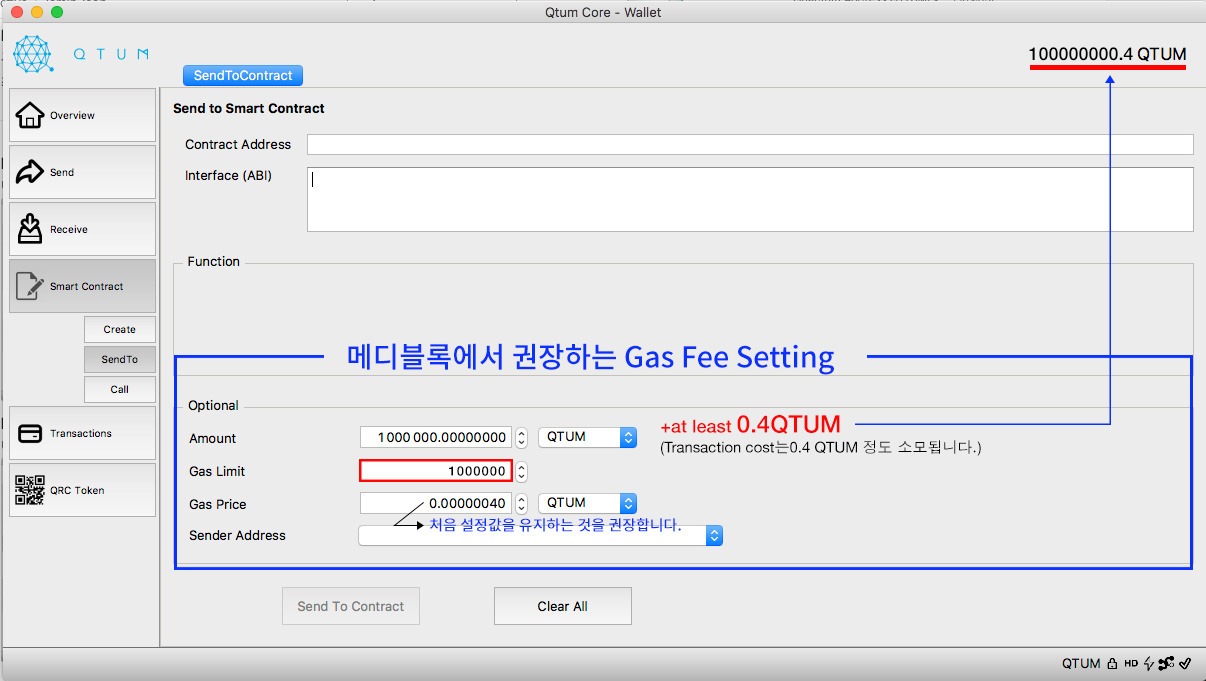Select the SendTo option under Smart Contract

[x=119, y=359]
